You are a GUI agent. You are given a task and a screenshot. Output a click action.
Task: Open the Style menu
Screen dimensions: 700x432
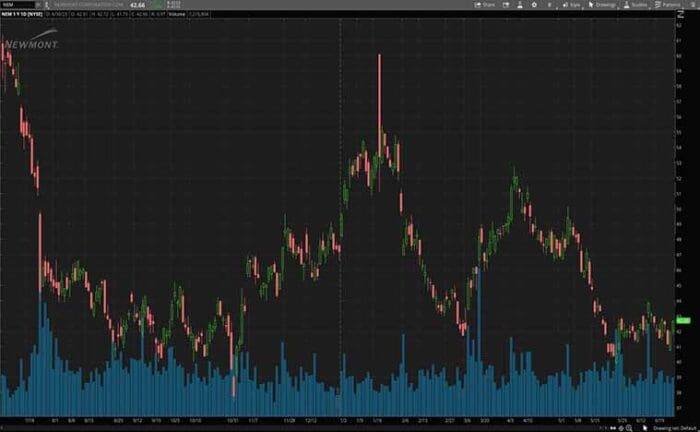coord(571,5)
